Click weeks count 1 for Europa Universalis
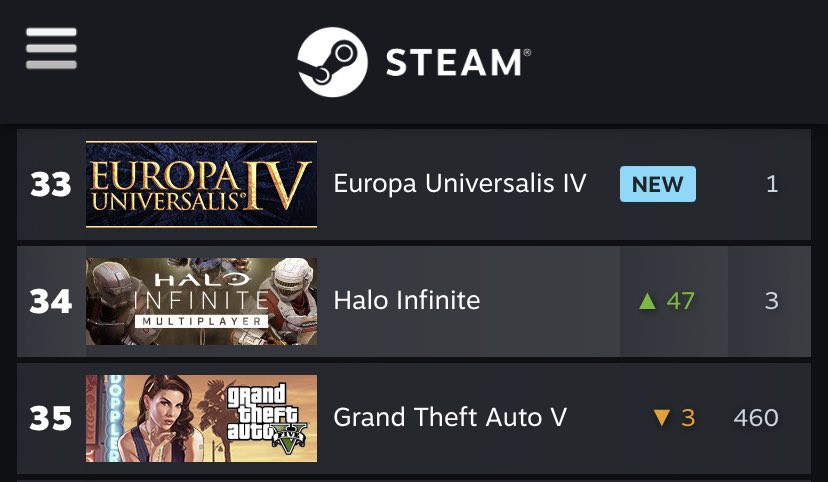The height and width of the screenshot is (482, 828). [x=772, y=184]
